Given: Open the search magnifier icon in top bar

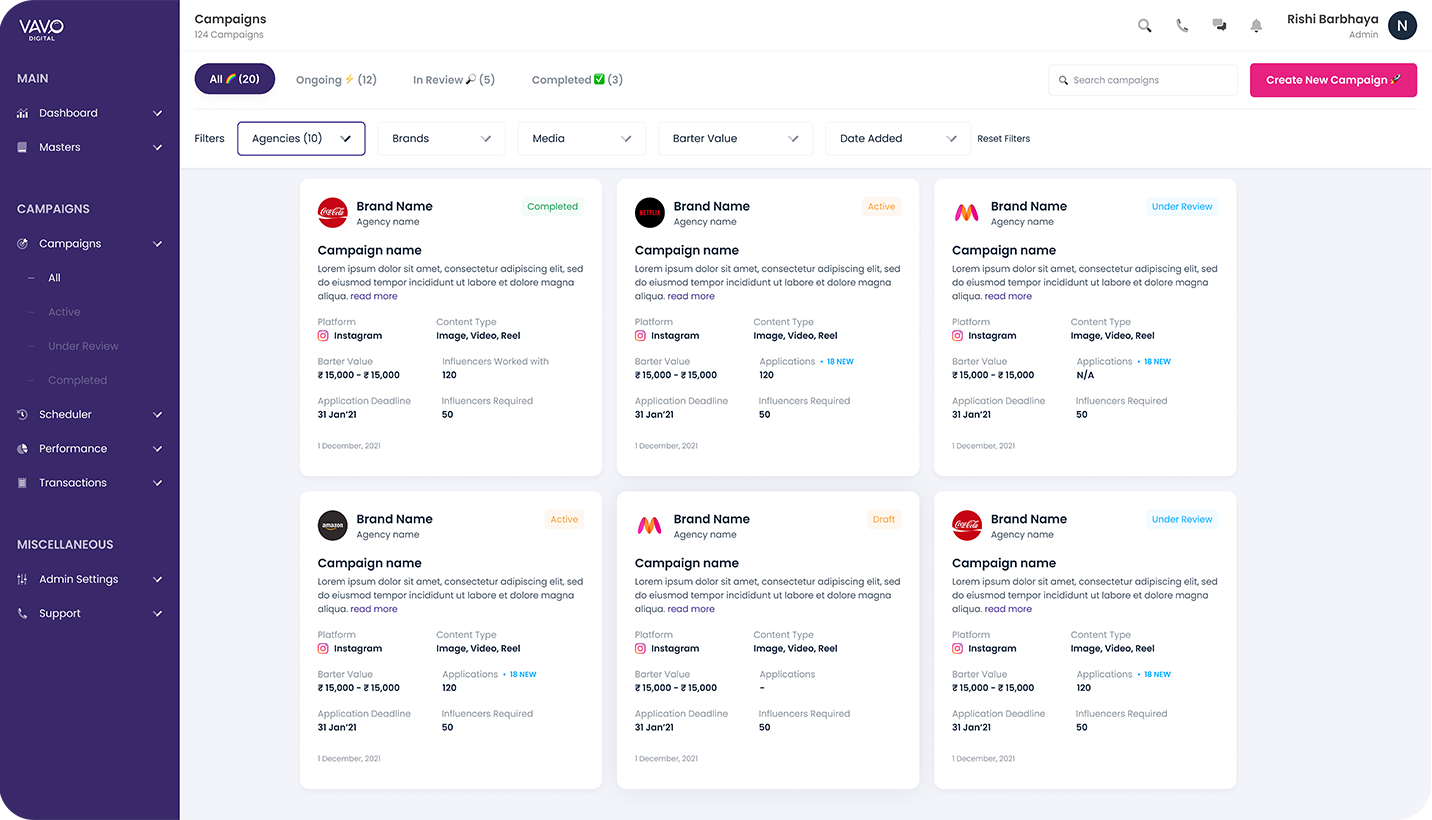Looking at the screenshot, I should point(1143,25).
